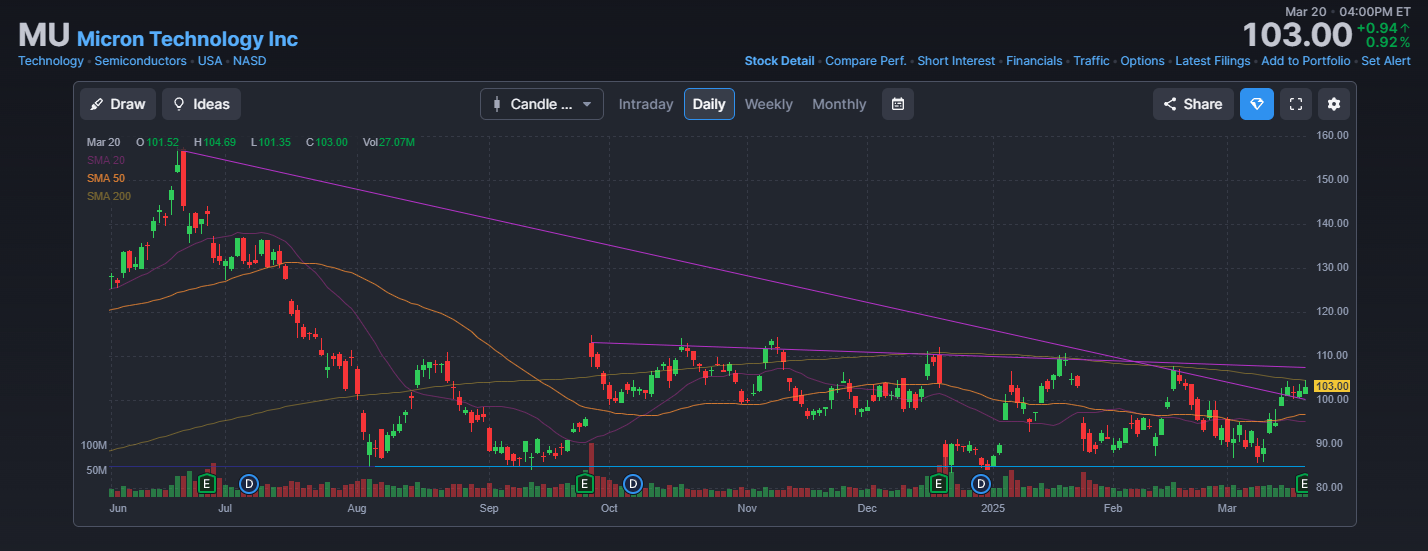Click the Set Alert link
This screenshot has height=551, width=1428.
[x=1386, y=61]
